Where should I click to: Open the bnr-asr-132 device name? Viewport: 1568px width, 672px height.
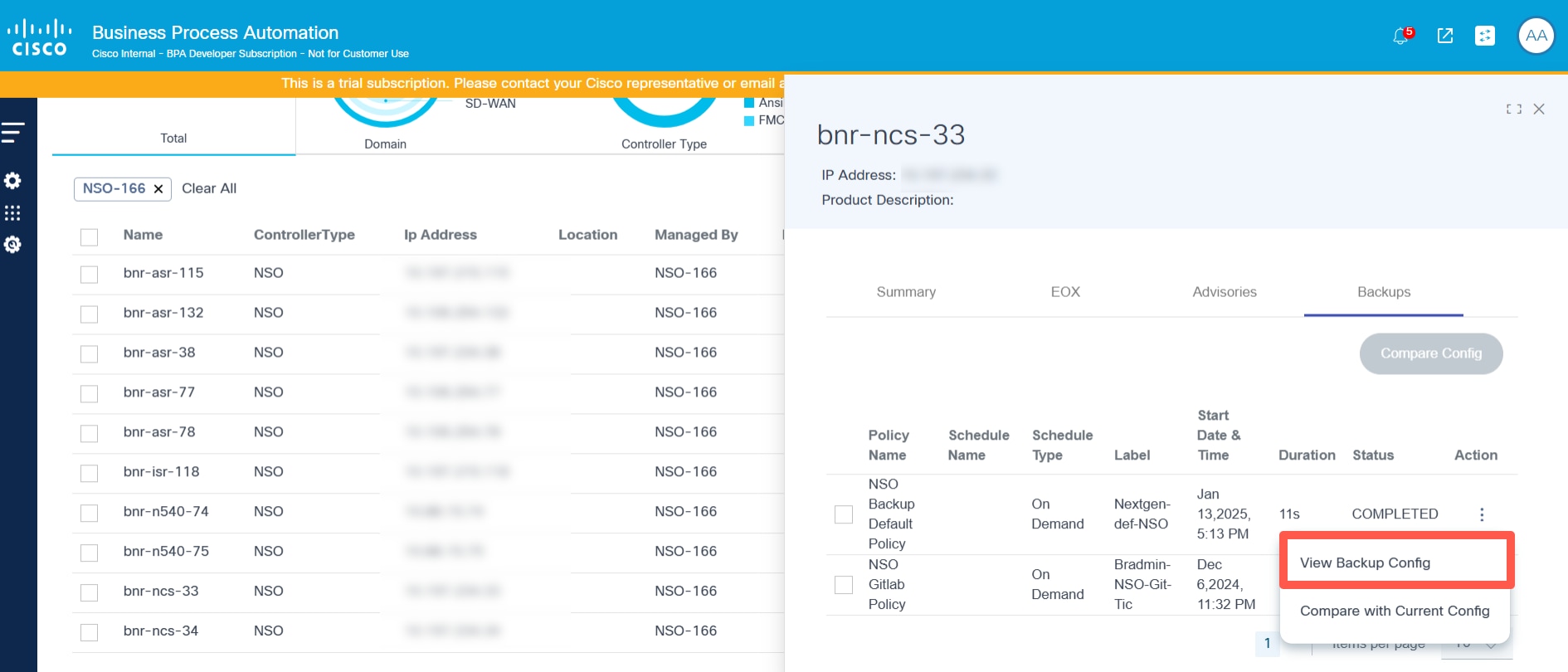163,313
